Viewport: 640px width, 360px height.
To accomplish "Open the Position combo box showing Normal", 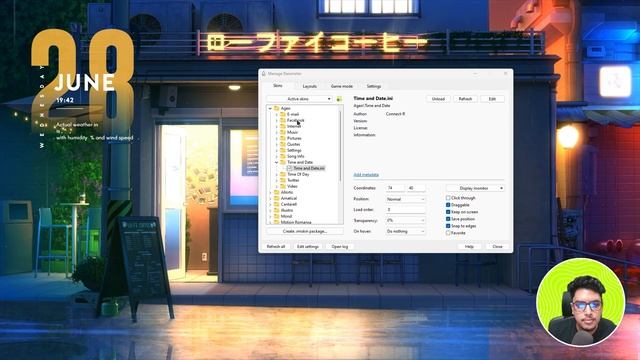I will [406, 199].
